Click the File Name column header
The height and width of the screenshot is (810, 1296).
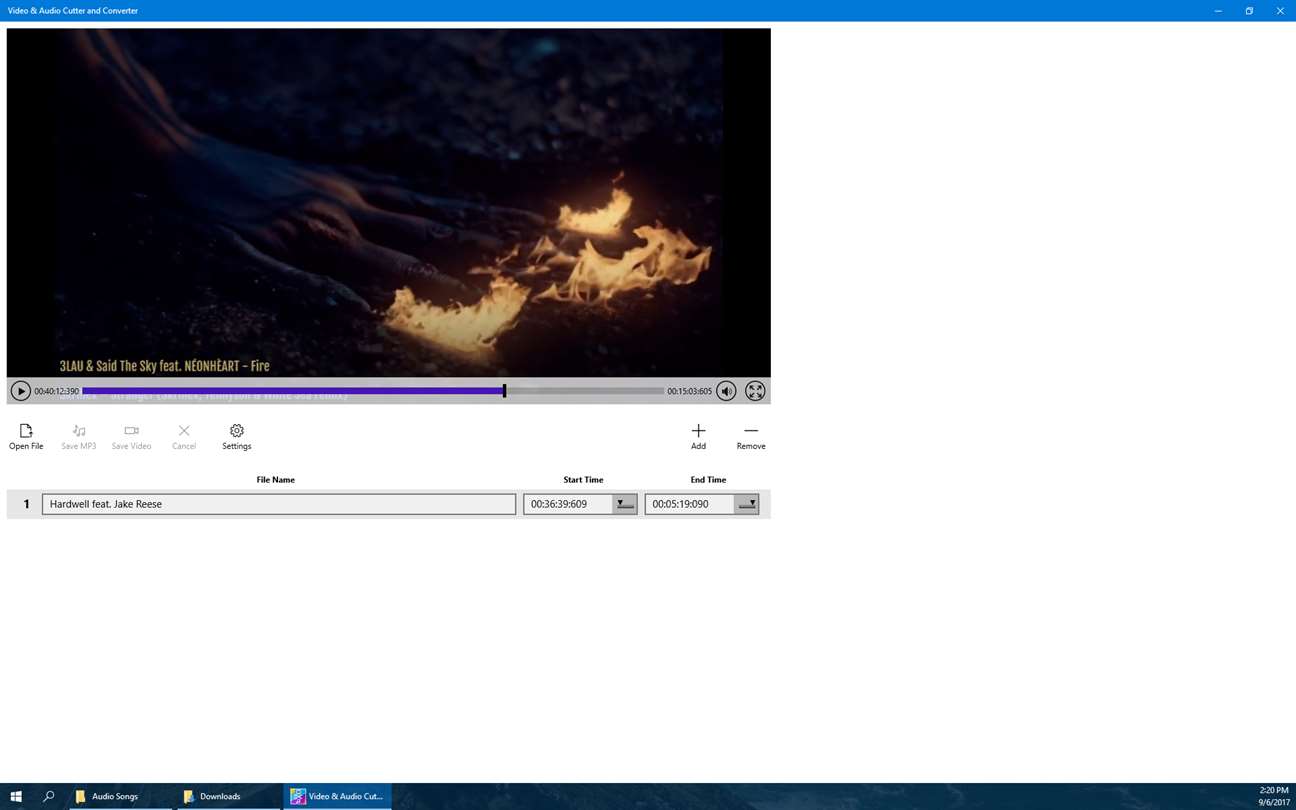(x=275, y=480)
